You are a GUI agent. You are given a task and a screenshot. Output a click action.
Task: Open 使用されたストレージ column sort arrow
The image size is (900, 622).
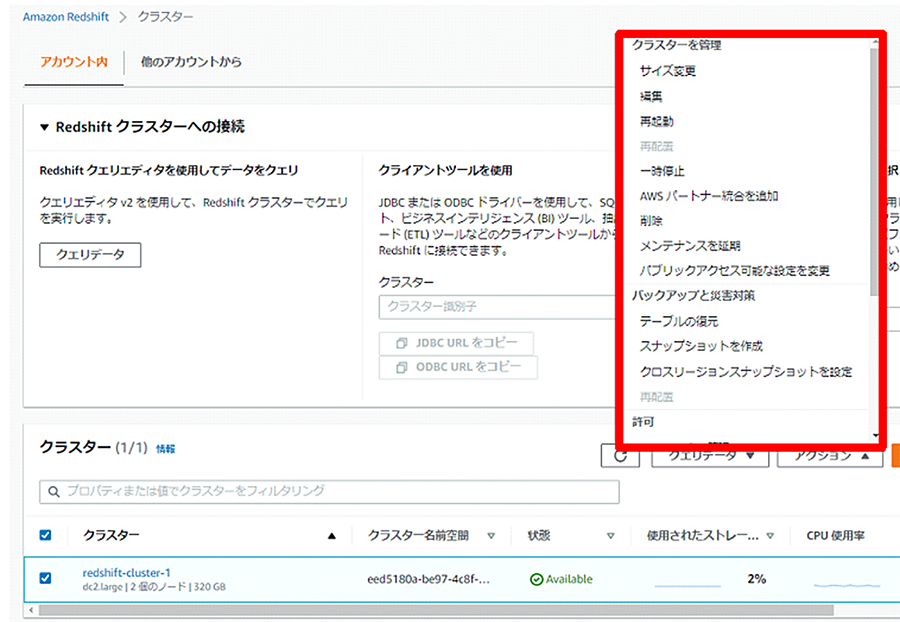pyautogui.click(x=770, y=536)
